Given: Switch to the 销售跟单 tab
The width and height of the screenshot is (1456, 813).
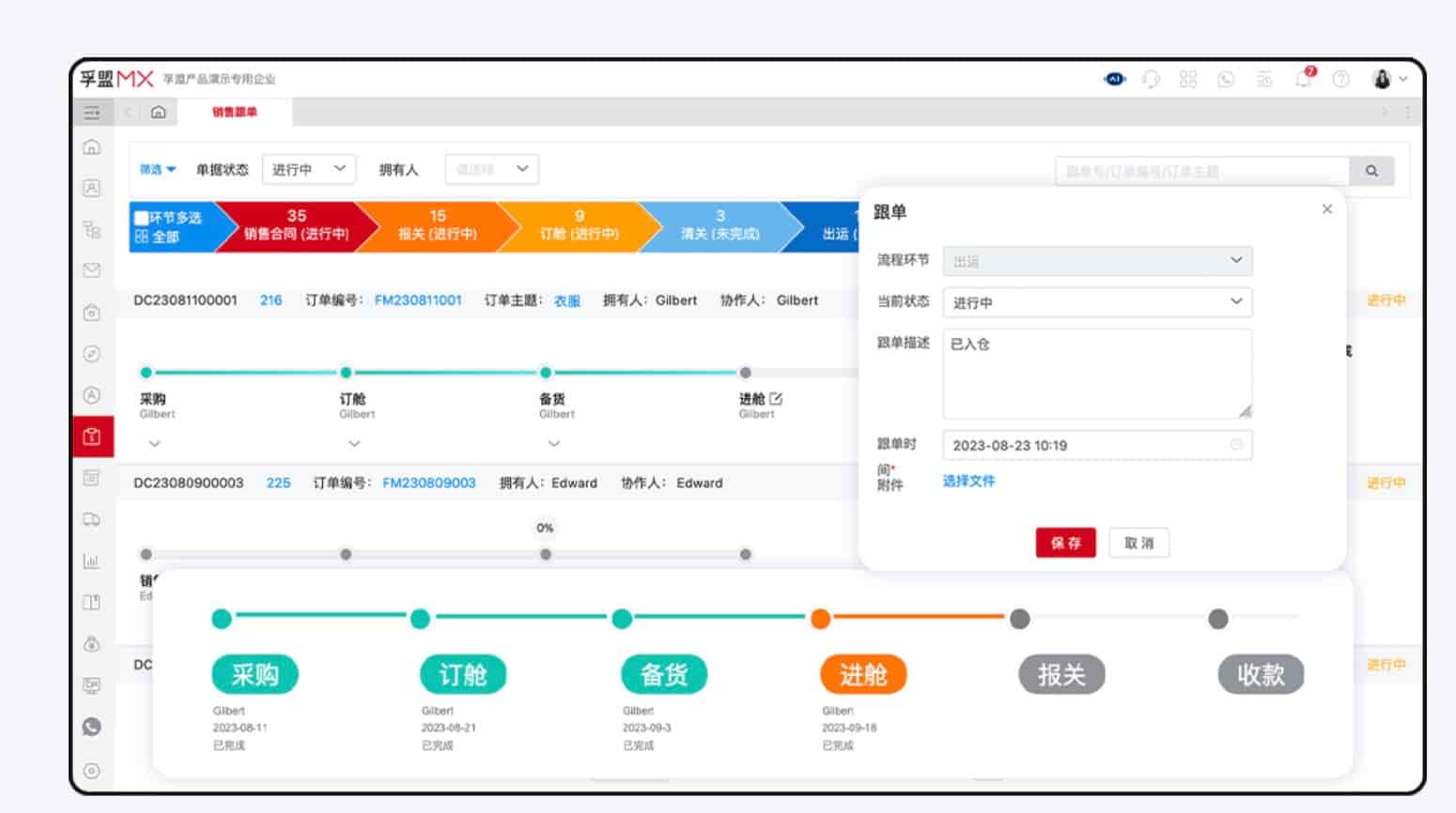Looking at the screenshot, I should pyautogui.click(x=234, y=112).
